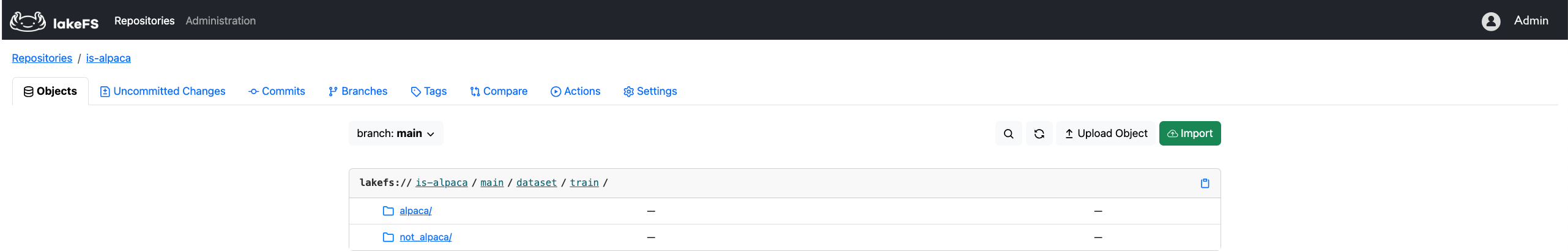Viewport: 1568px width, 252px height.
Task: Copy the lakefs URI with clipboard icon
Action: pyautogui.click(x=1205, y=183)
